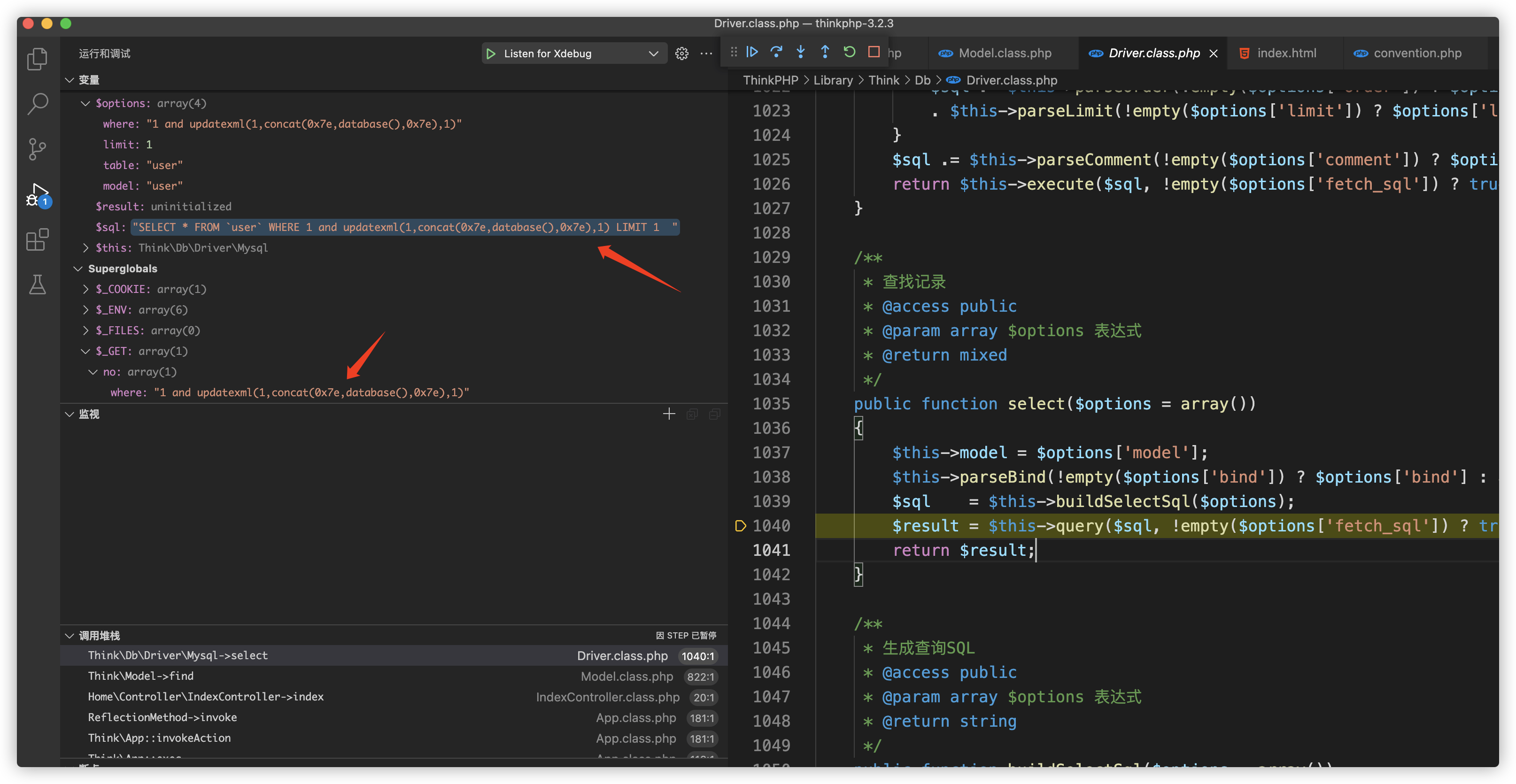The height and width of the screenshot is (784, 1516).
Task: Select the Think\Model->find call stack frame
Action: pyautogui.click(x=141, y=676)
